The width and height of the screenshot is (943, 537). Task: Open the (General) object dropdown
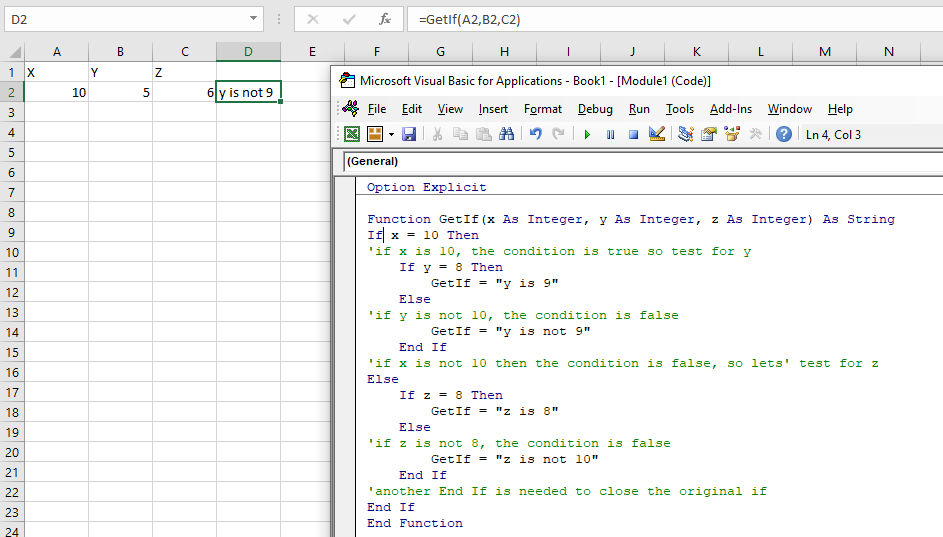(643, 161)
